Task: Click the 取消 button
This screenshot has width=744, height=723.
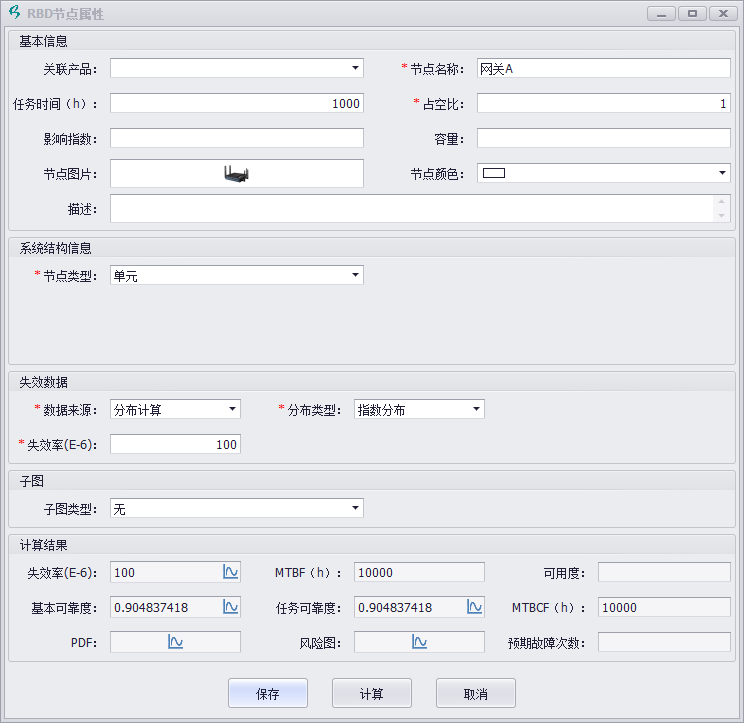Action: [475, 693]
